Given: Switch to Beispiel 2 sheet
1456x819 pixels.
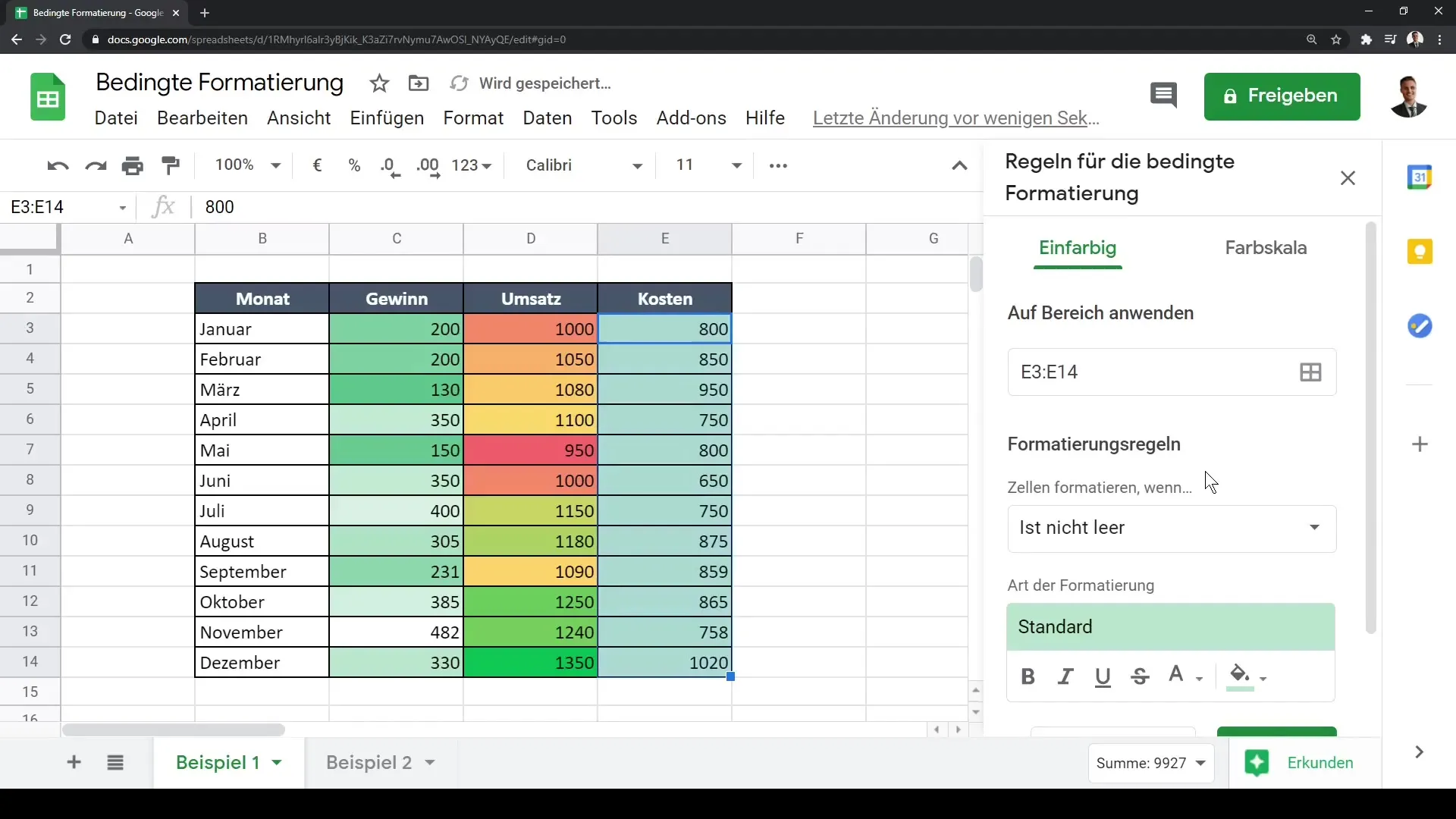Looking at the screenshot, I should coord(369,763).
